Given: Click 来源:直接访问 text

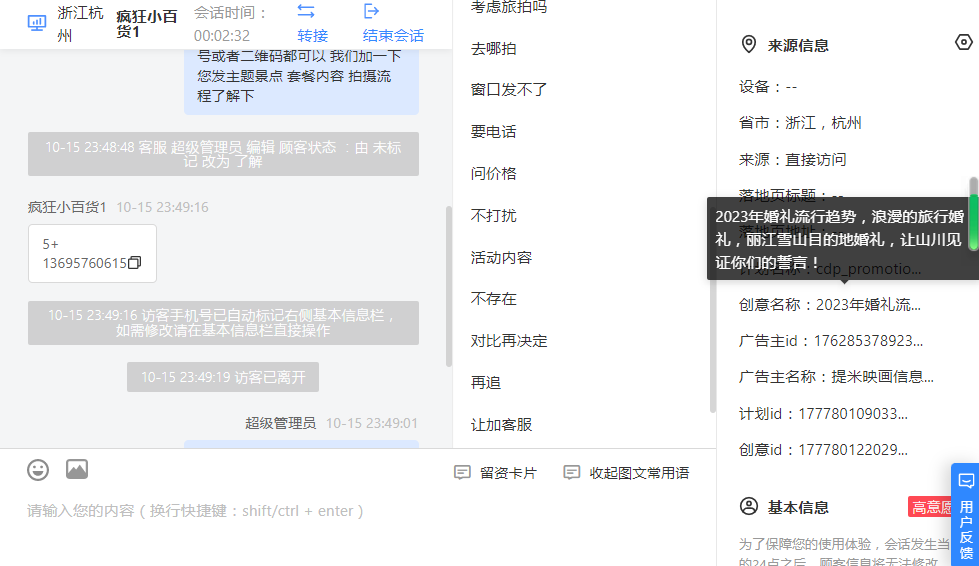Looking at the screenshot, I should [x=792, y=160].
